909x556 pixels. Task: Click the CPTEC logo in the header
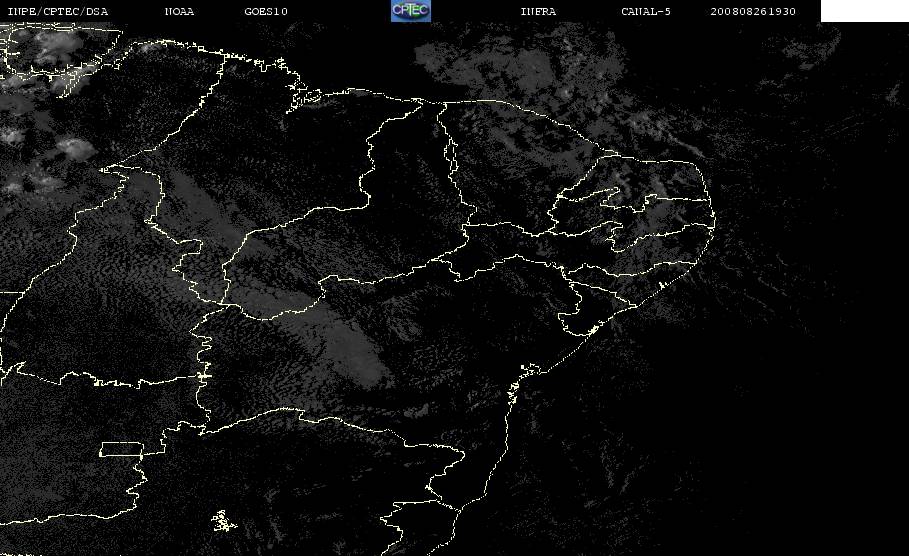(x=410, y=10)
